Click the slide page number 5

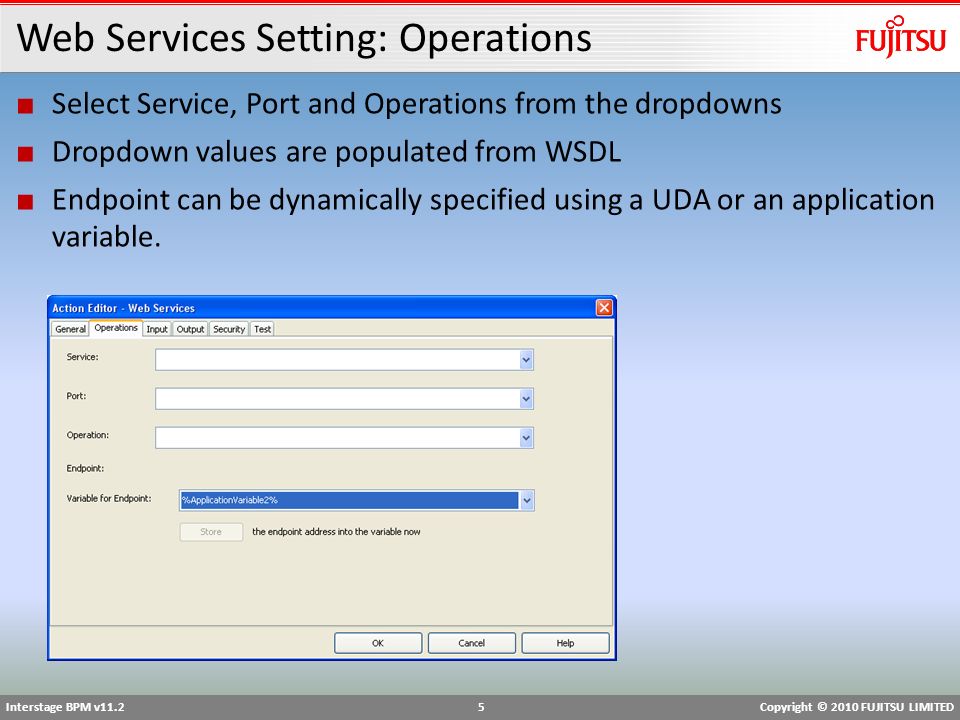tap(481, 707)
